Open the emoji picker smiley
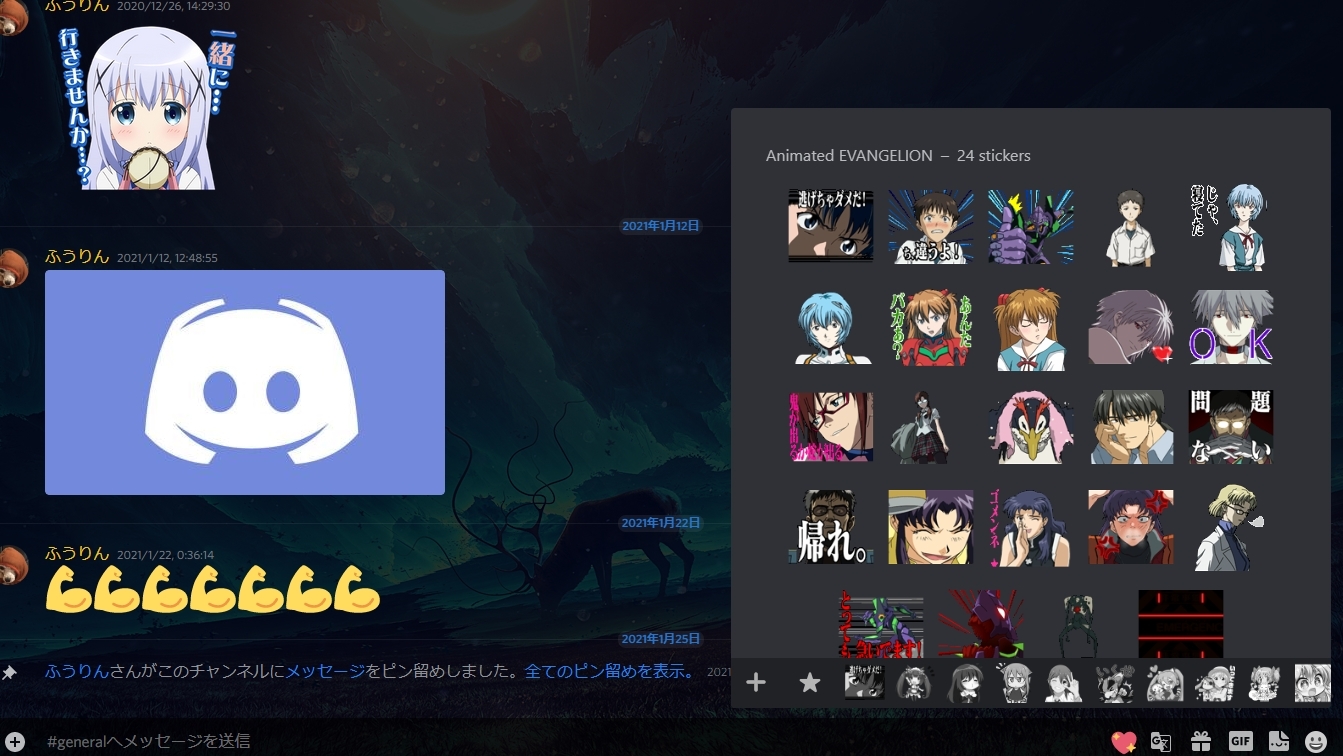 [1316, 742]
